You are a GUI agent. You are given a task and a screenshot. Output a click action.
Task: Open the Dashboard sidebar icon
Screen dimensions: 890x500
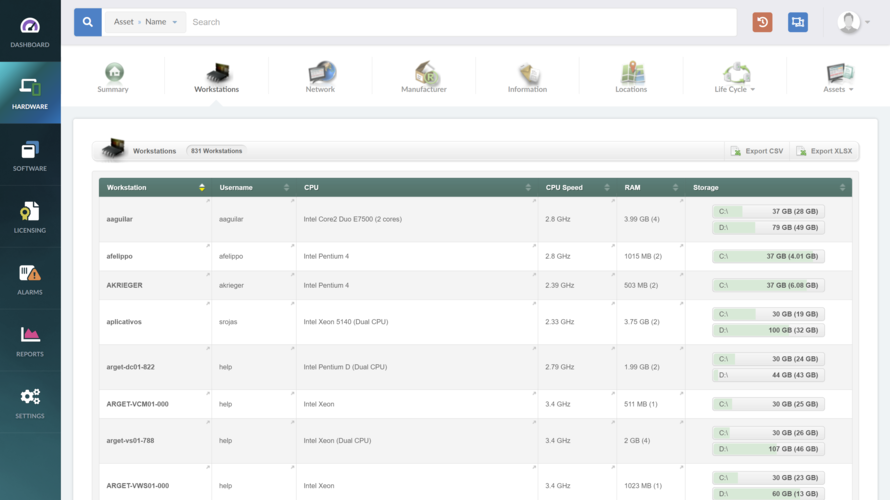[x=30, y=32]
